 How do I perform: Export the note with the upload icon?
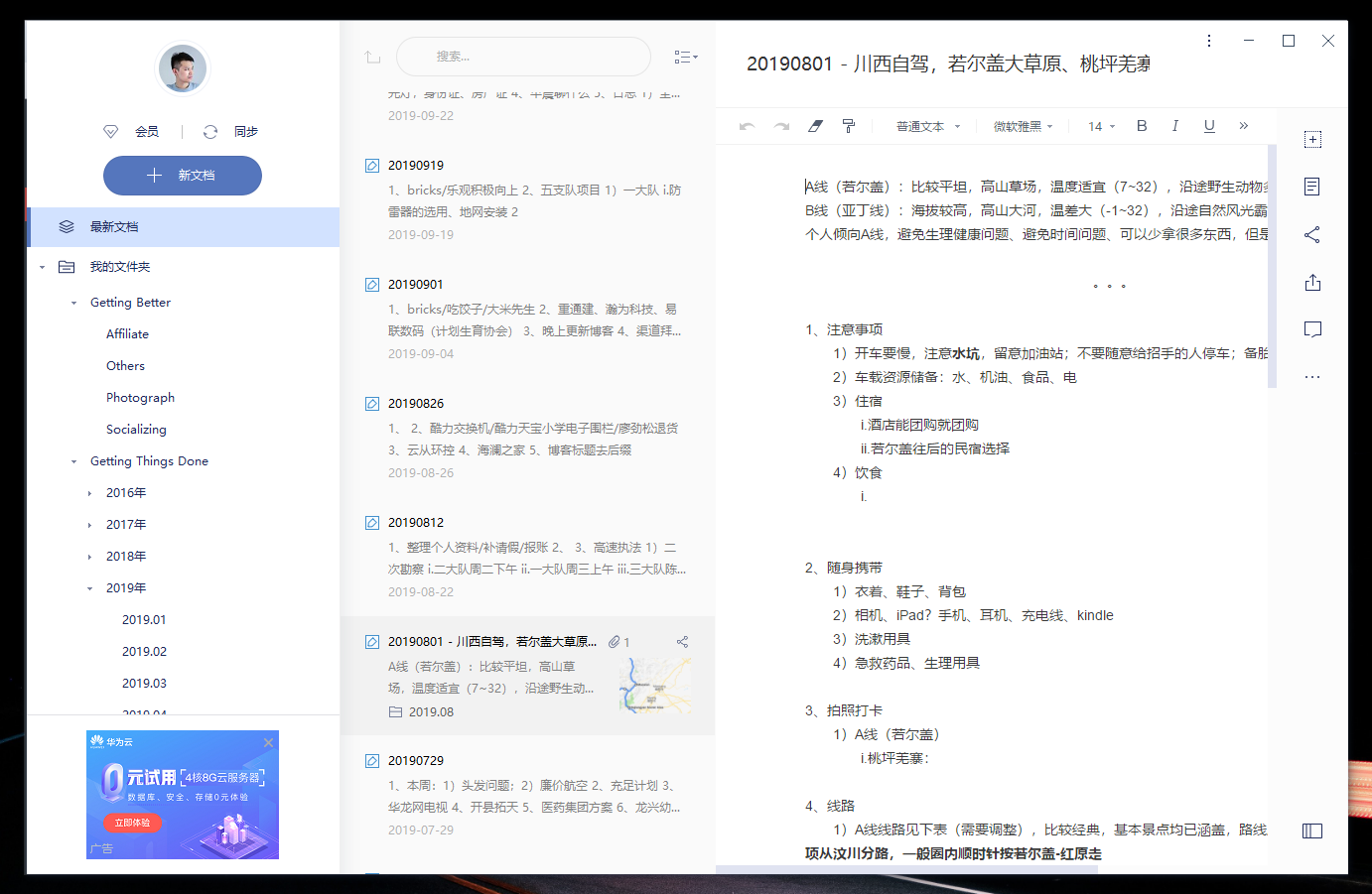(x=1312, y=283)
